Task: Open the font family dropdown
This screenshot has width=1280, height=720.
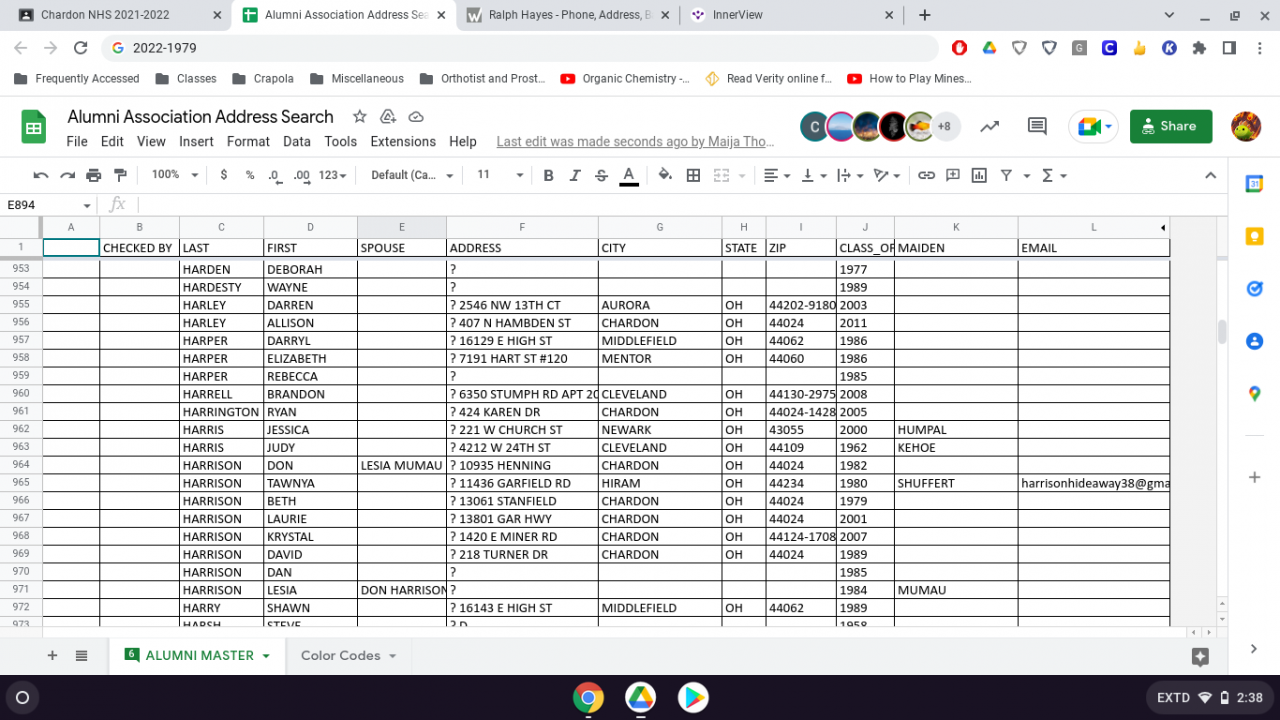Action: coord(412,175)
